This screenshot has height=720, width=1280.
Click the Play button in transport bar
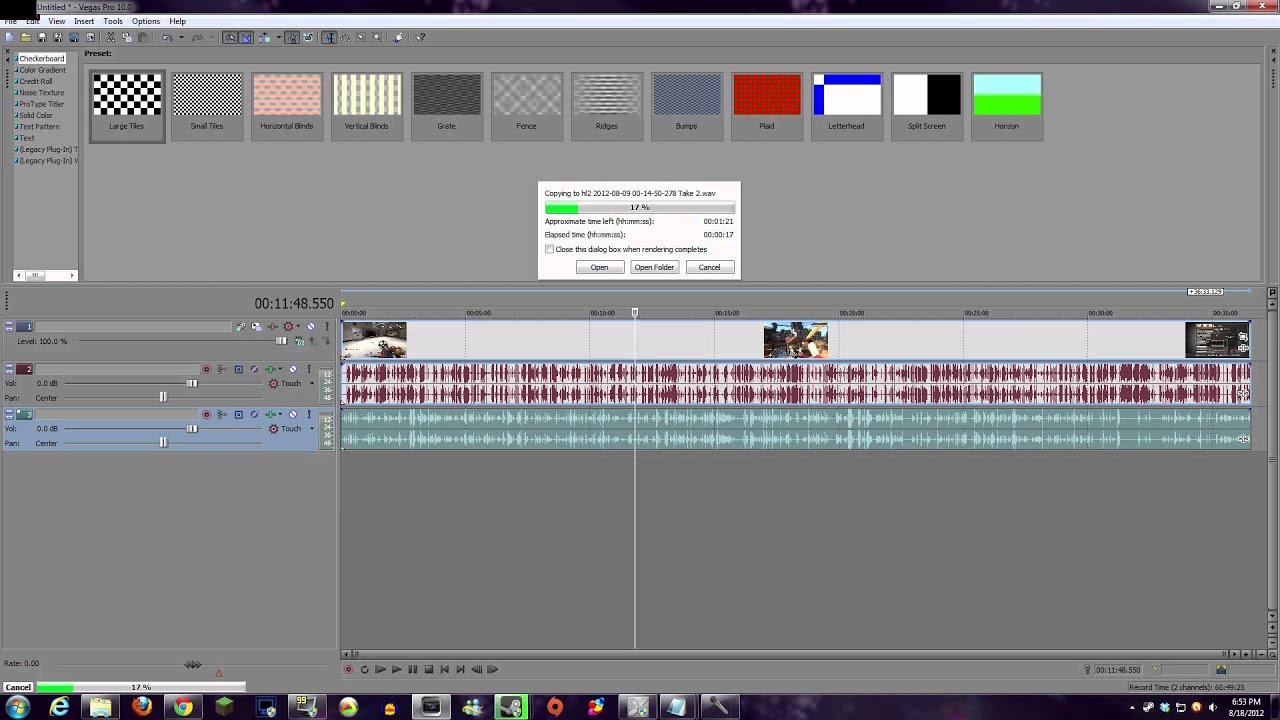pos(396,670)
